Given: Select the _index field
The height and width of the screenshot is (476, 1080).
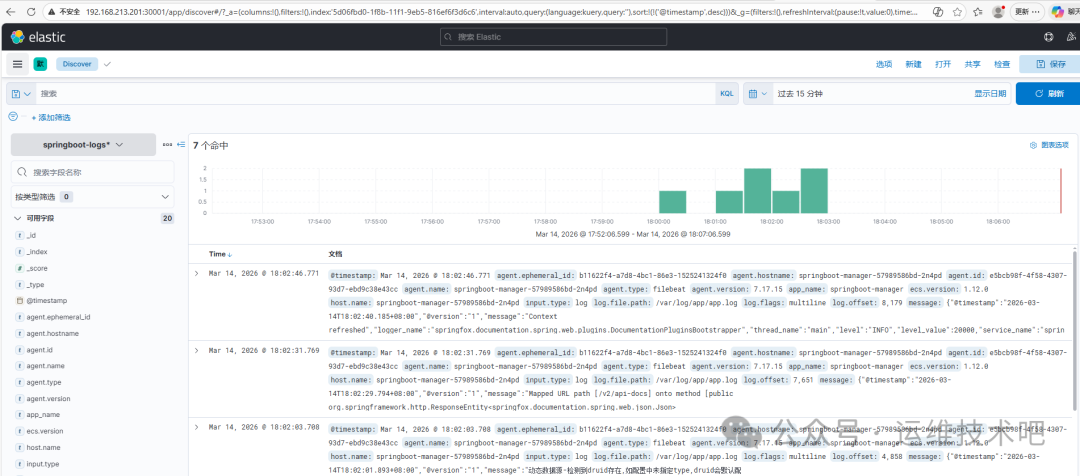Looking at the screenshot, I should pos(37,252).
